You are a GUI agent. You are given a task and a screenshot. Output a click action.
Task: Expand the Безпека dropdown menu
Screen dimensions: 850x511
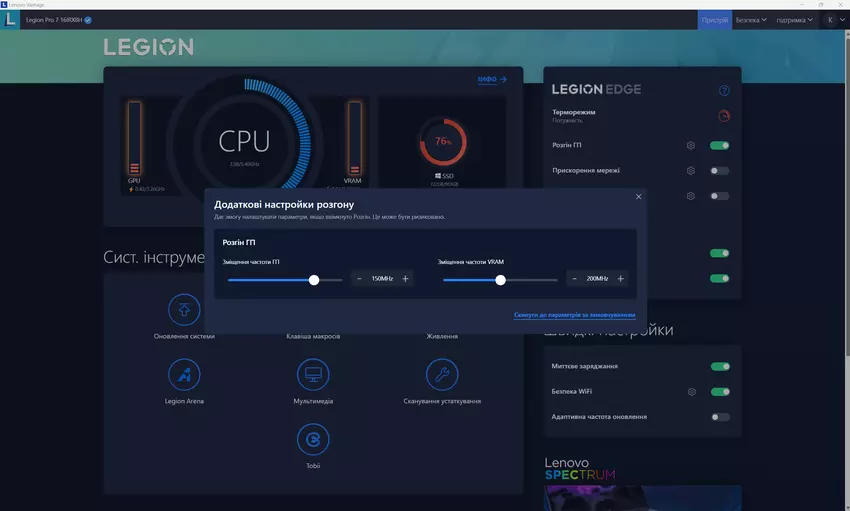click(751, 20)
